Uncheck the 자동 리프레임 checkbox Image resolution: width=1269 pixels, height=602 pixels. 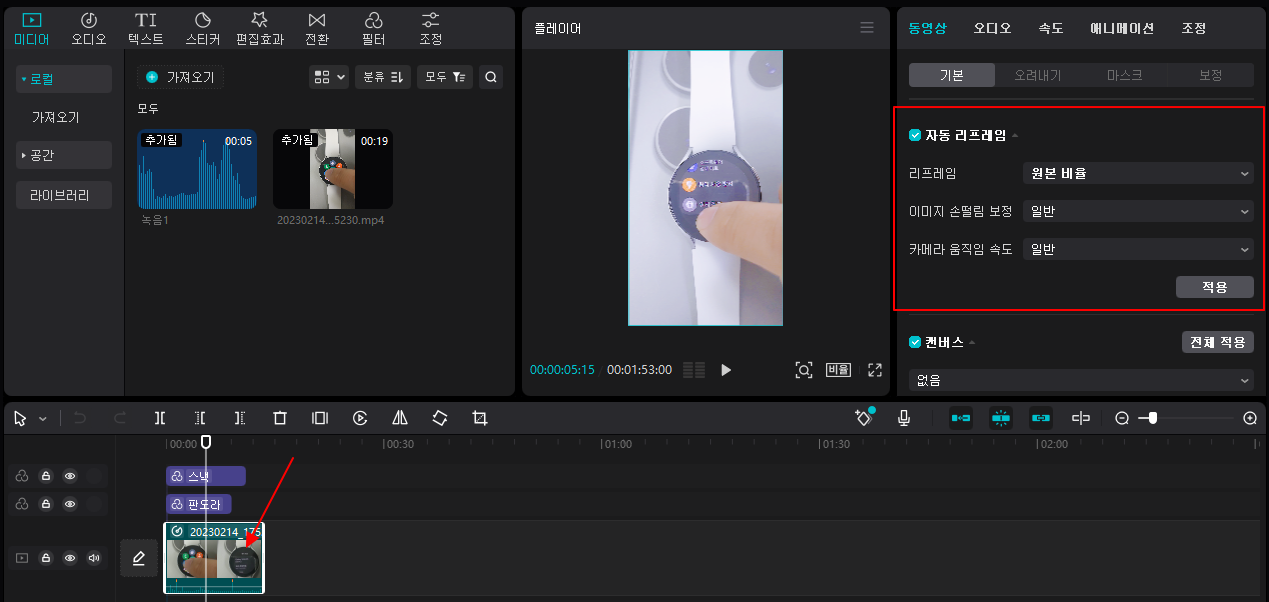click(x=915, y=135)
